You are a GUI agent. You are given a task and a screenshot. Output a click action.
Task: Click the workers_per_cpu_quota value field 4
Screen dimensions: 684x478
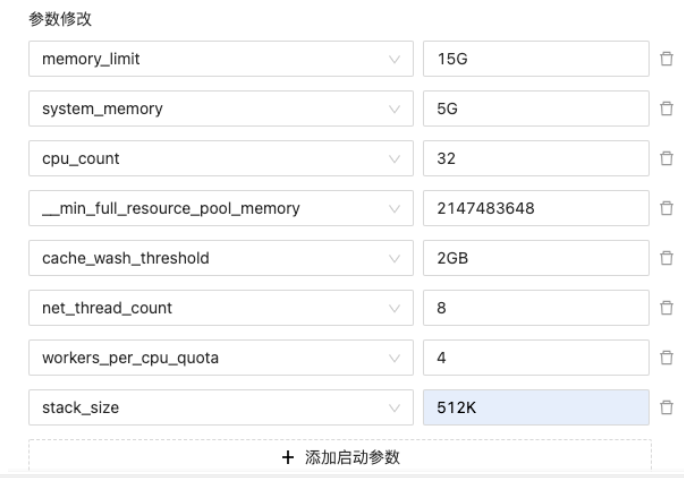535,357
